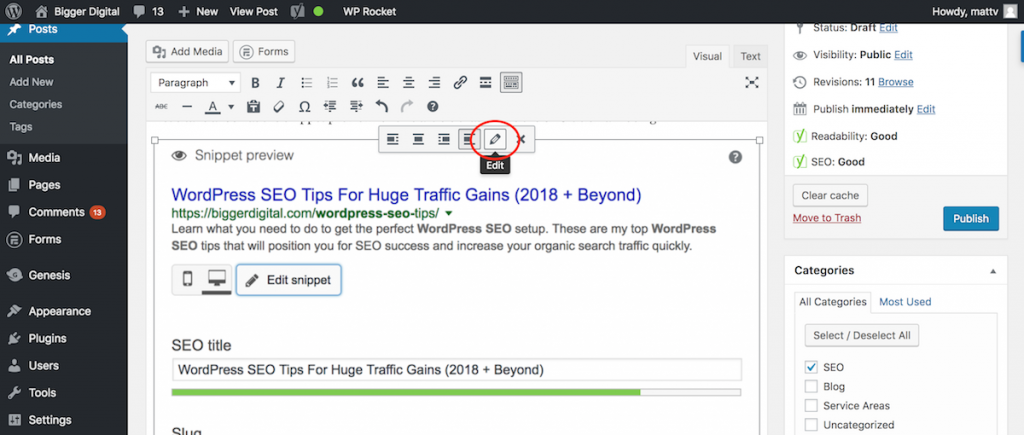Screen dimensions: 1024x435
Task: Open the snippet URL dropdown triangle
Action: point(449,214)
